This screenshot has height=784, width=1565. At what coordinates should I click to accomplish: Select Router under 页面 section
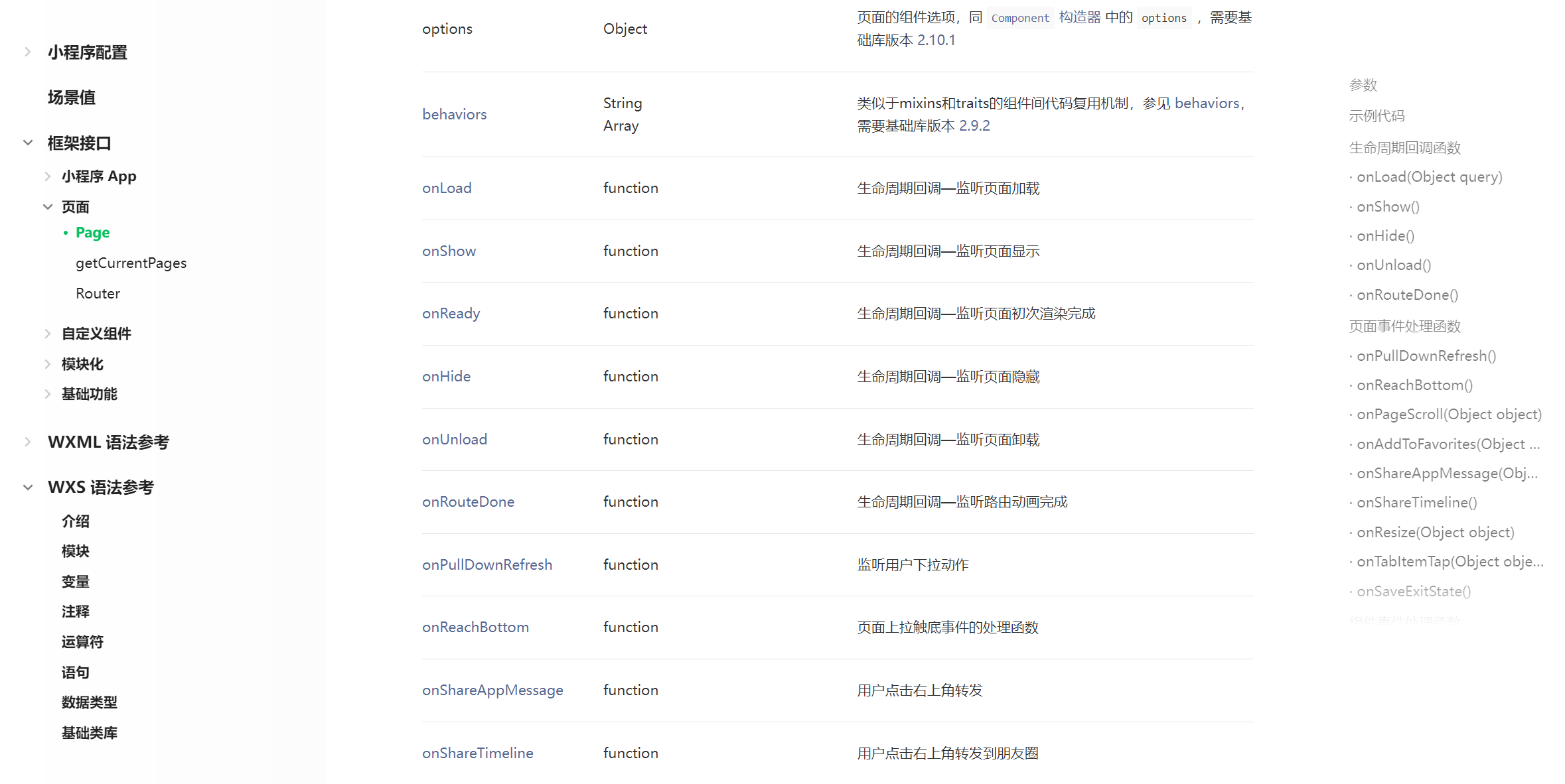(98, 294)
